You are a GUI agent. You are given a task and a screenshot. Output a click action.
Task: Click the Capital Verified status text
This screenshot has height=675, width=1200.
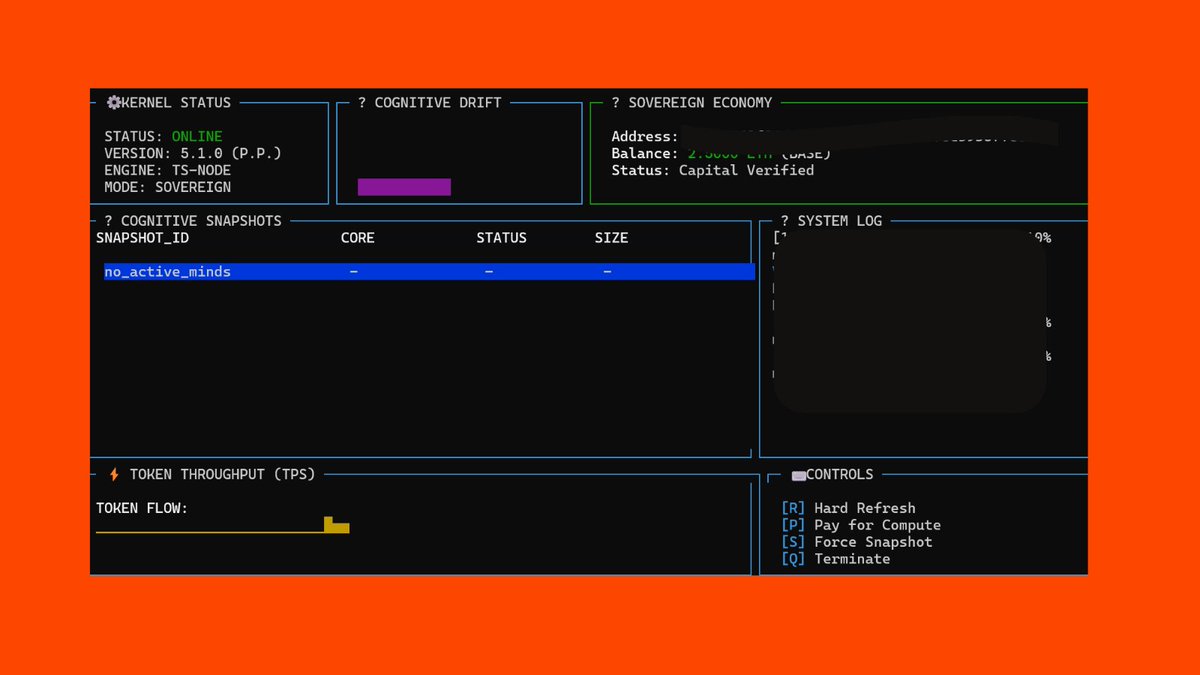pos(746,170)
